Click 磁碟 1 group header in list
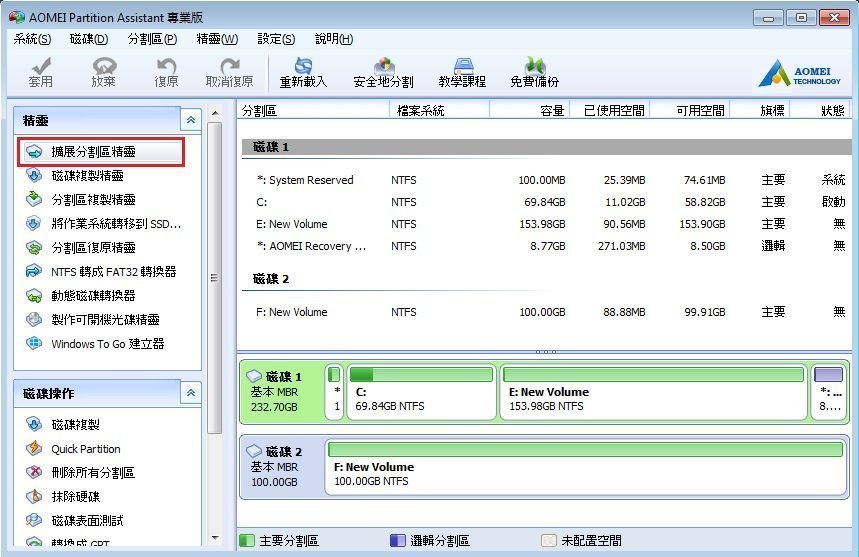This screenshot has width=859, height=557. (x=546, y=147)
